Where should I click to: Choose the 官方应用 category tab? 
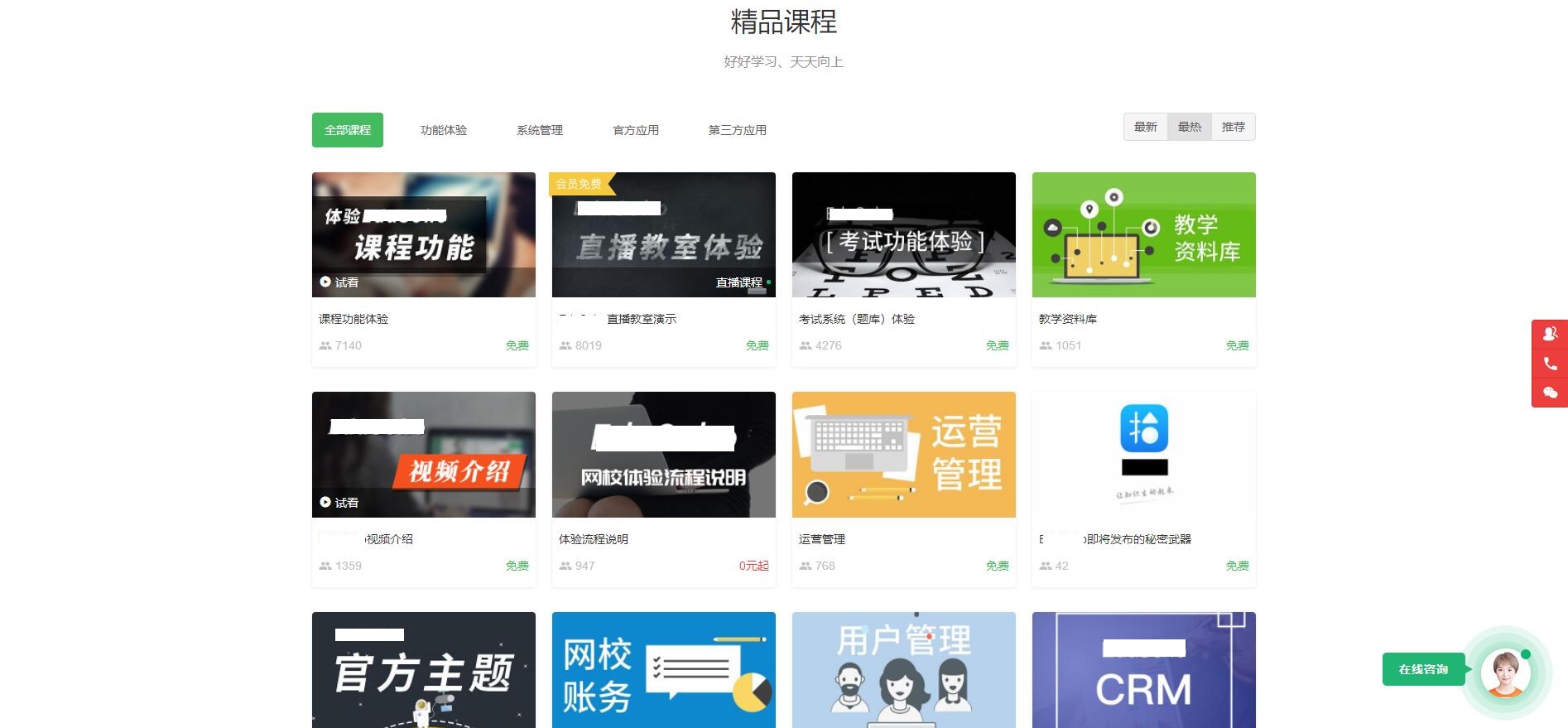click(635, 130)
